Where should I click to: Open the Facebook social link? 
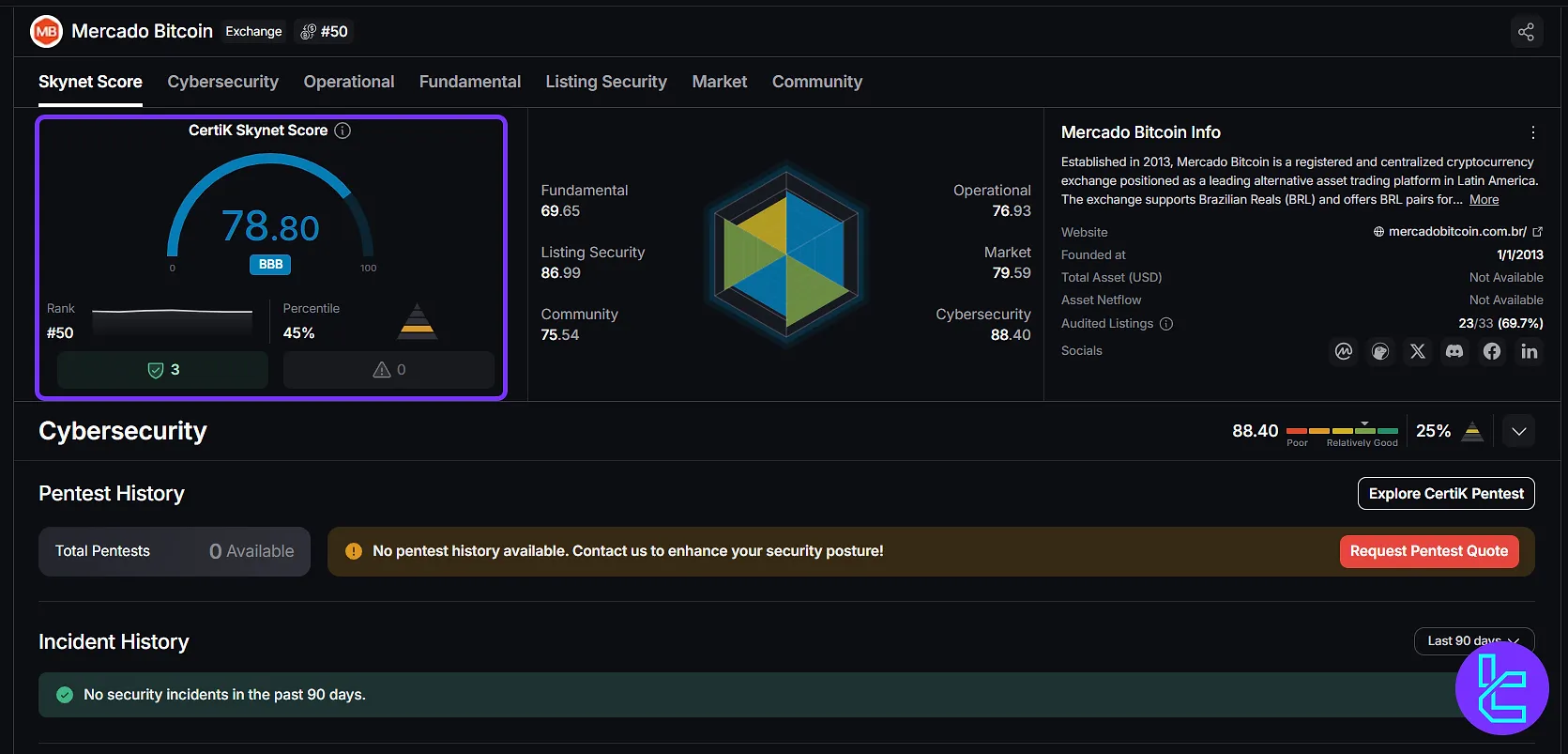(1492, 351)
